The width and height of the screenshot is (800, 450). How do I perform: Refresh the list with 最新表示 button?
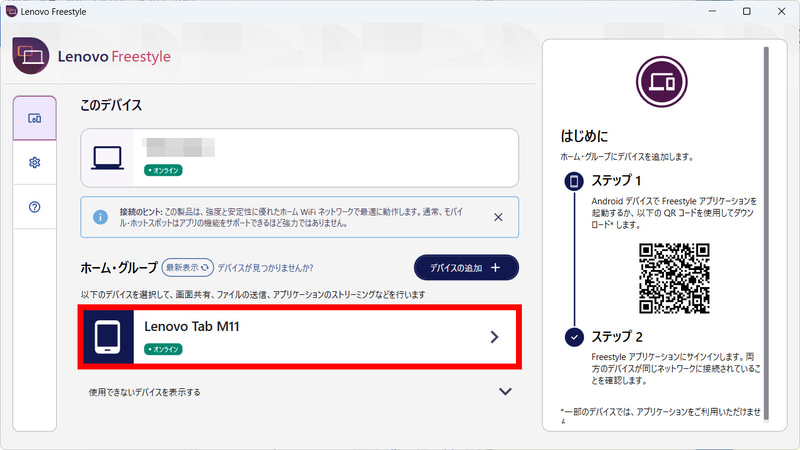pos(188,267)
